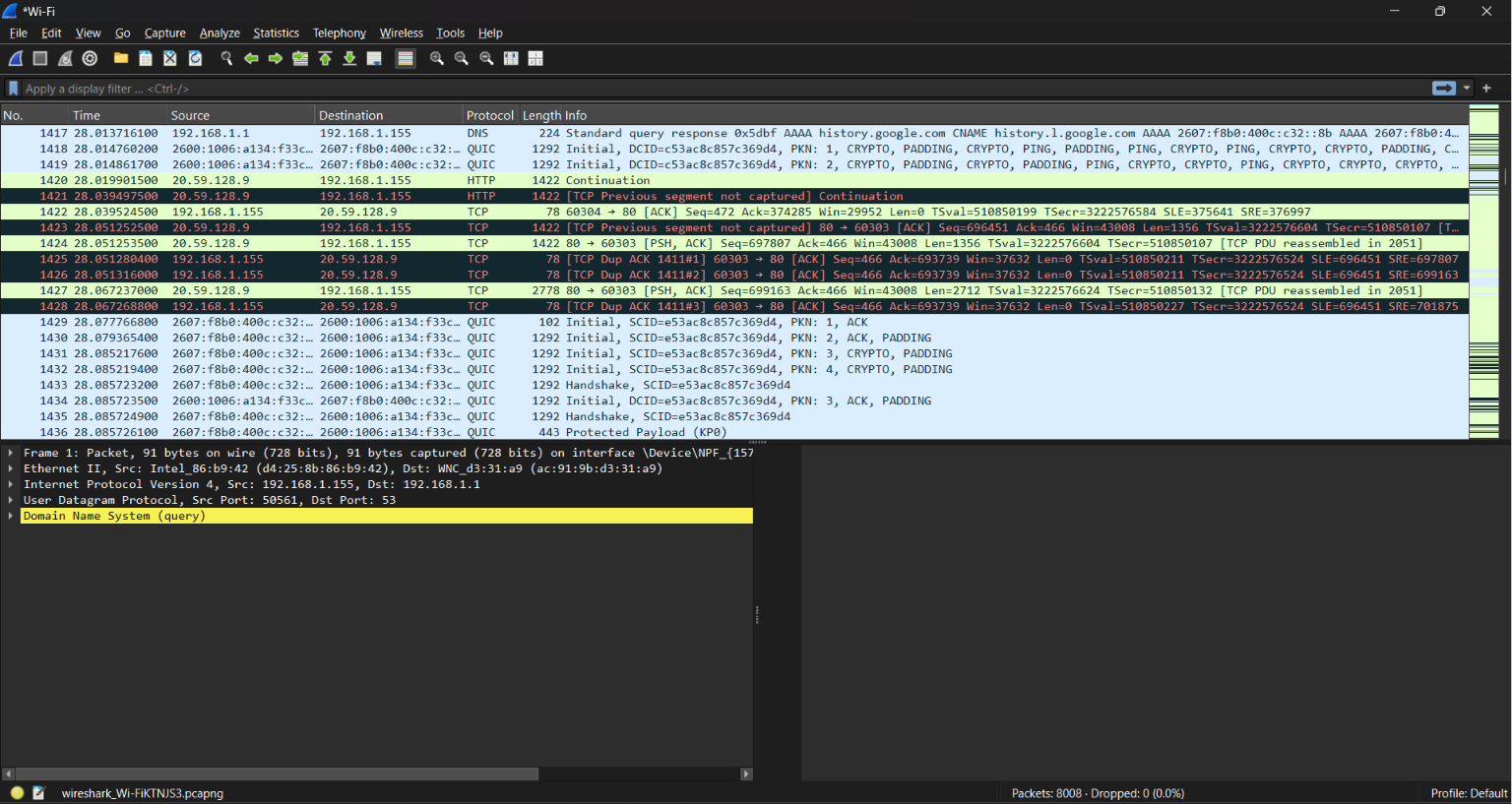Viewport: 1512px width, 804px height.
Task: Click the packet list minimap
Action: (1483, 271)
